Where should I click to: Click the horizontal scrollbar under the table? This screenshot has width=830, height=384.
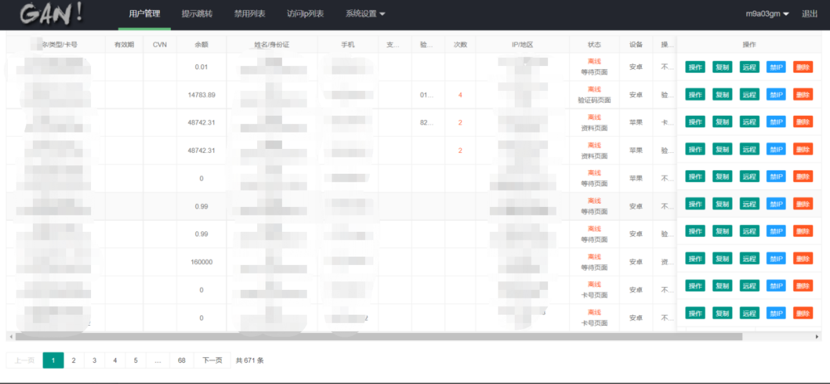[x=378, y=336]
